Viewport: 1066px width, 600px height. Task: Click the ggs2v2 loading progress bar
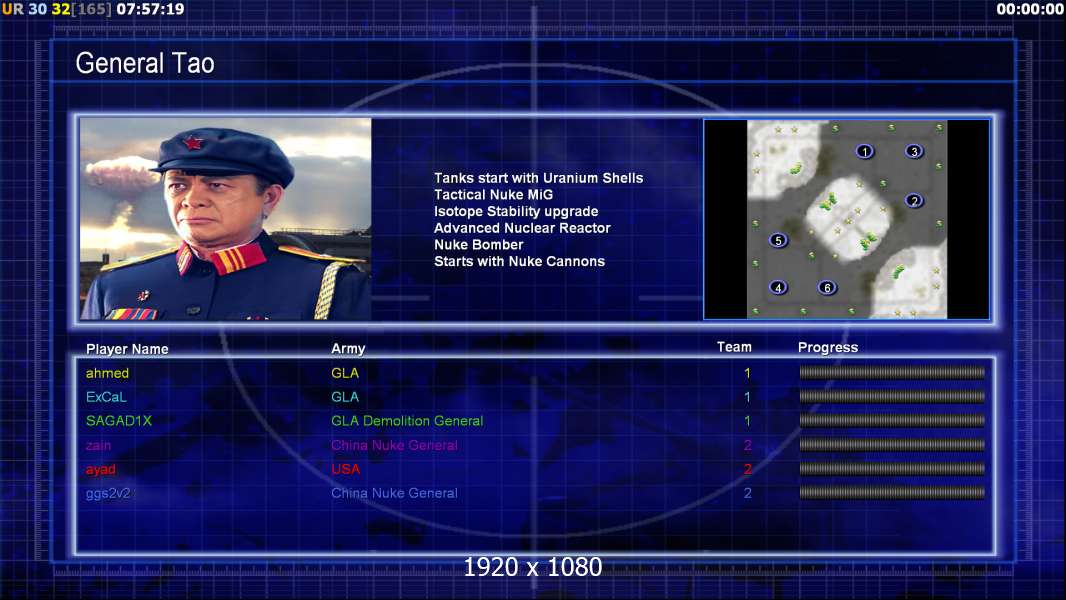tap(892, 493)
